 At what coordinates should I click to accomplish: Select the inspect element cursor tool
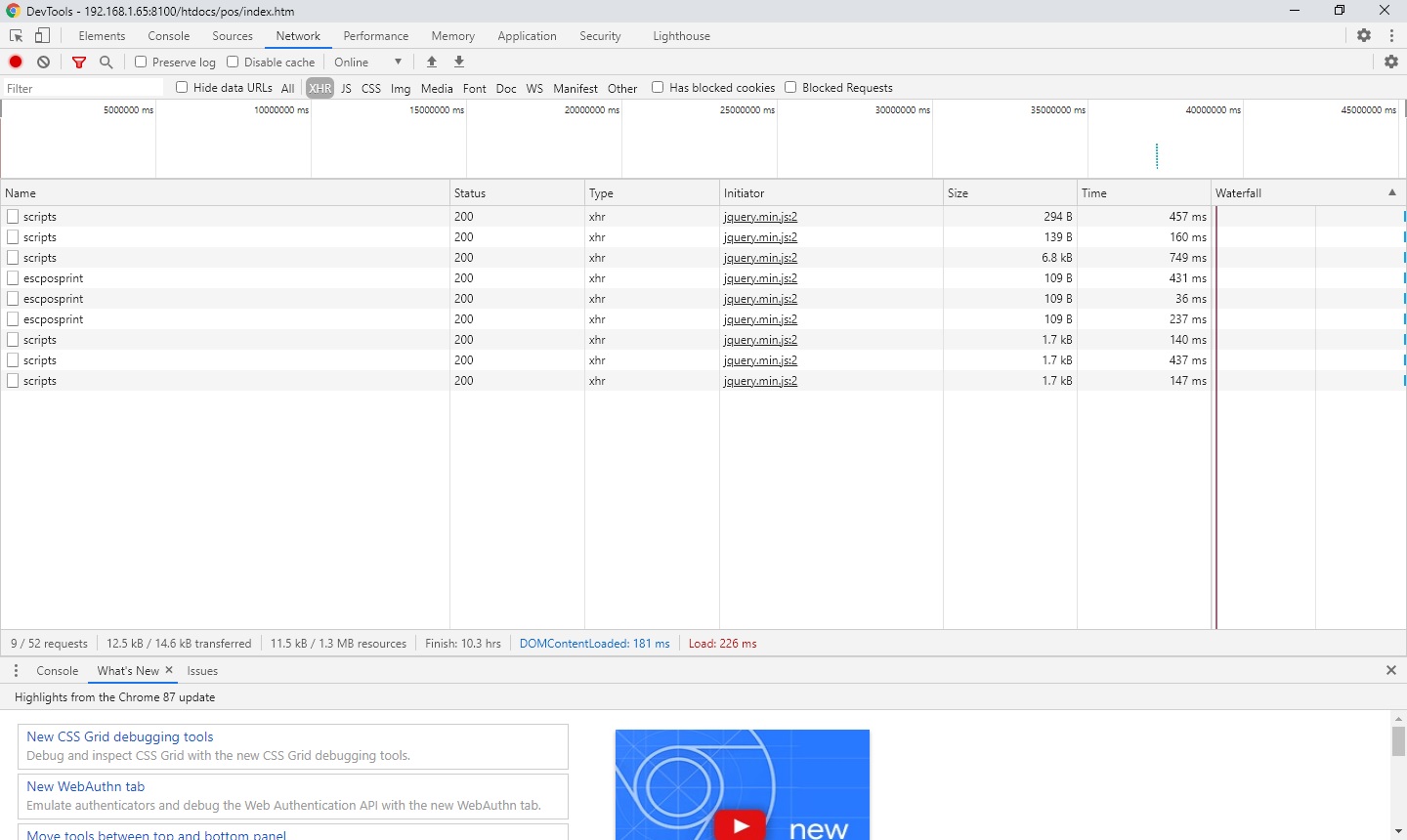tap(15, 35)
